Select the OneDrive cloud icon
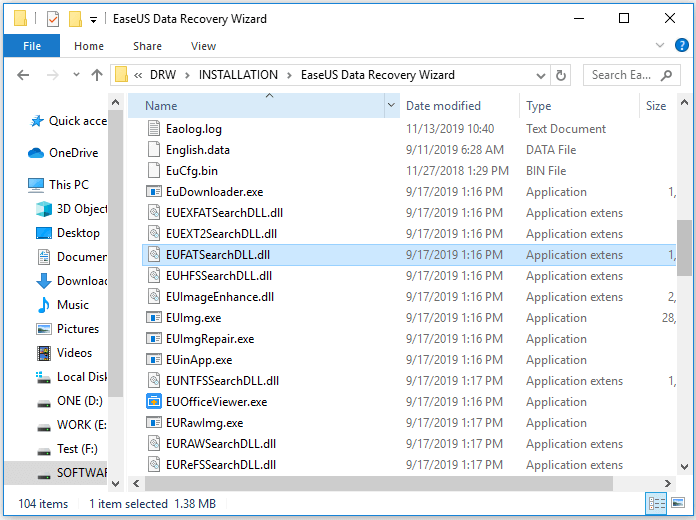 click(x=36, y=153)
